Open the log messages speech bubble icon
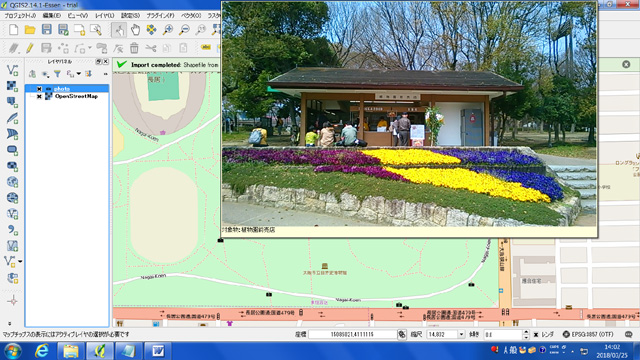Screen dimensions: 640x360 pyautogui.click(x=629, y=334)
